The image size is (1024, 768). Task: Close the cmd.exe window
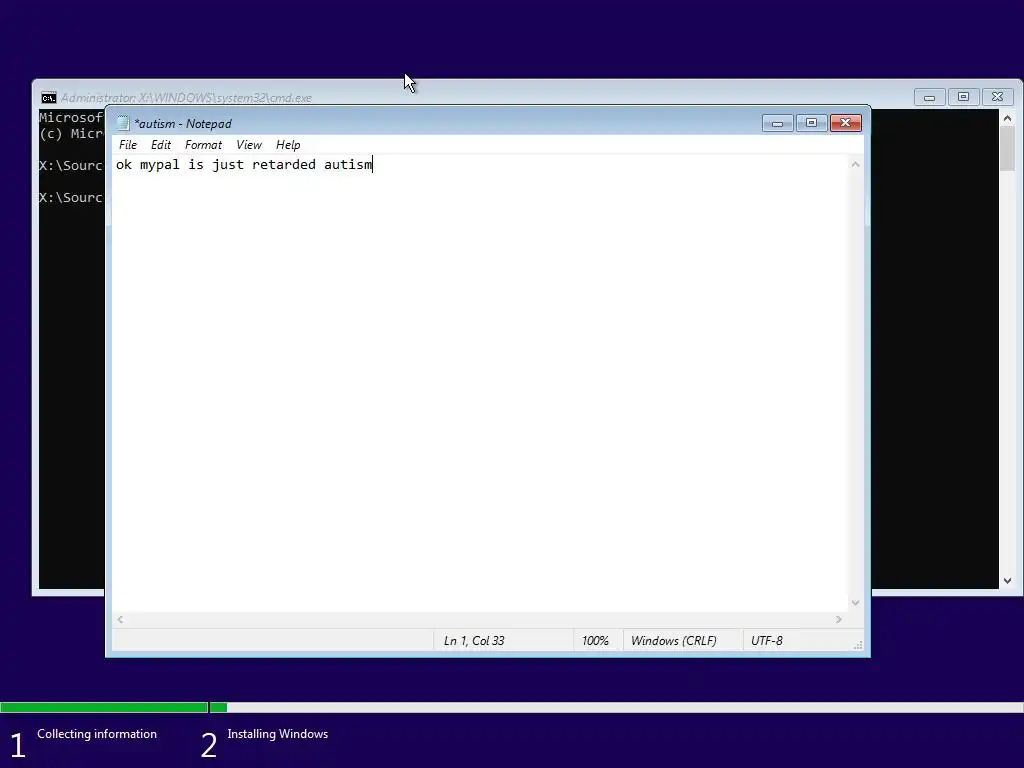click(x=997, y=97)
